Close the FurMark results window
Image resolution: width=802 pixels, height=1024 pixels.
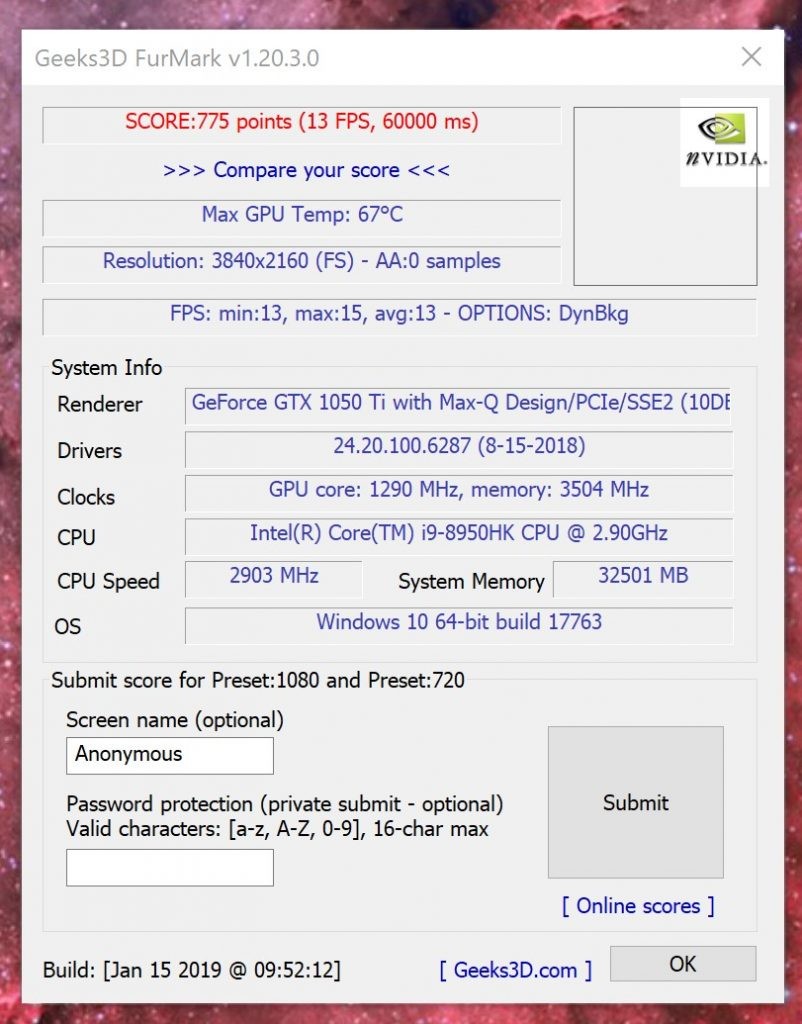[x=752, y=57]
